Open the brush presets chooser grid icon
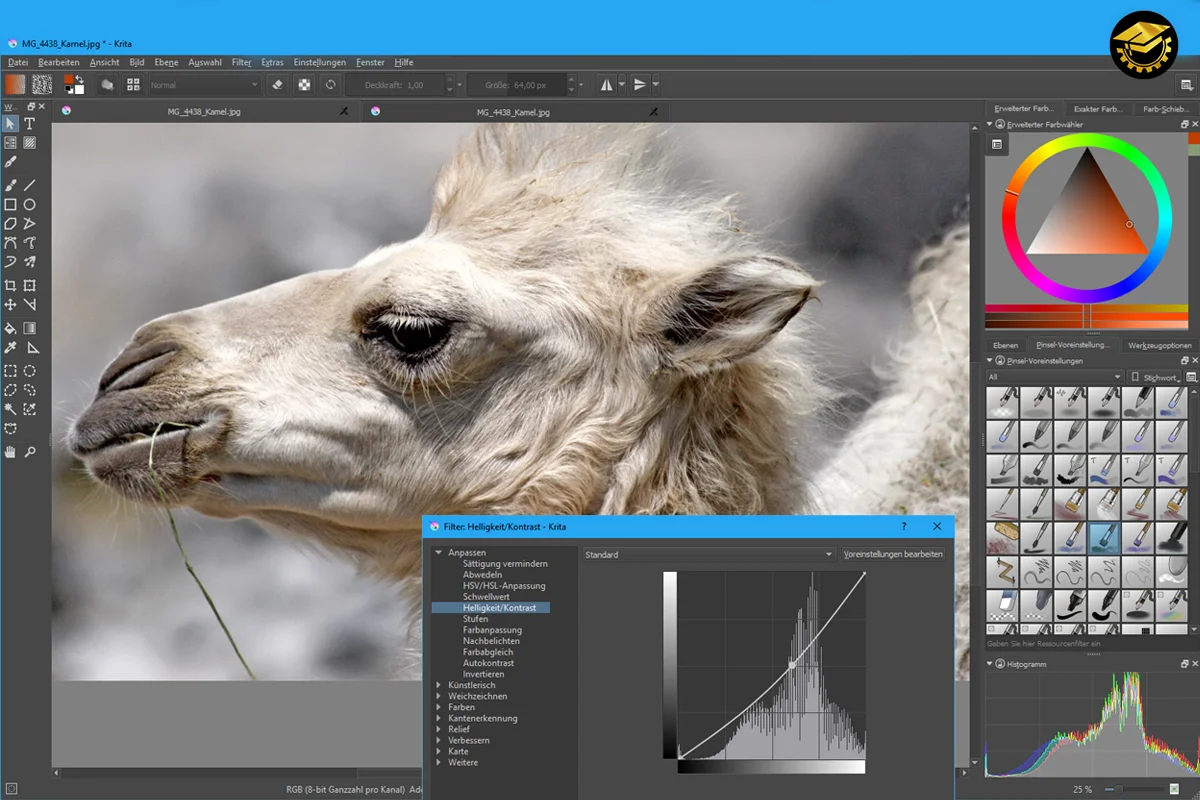 click(133, 85)
